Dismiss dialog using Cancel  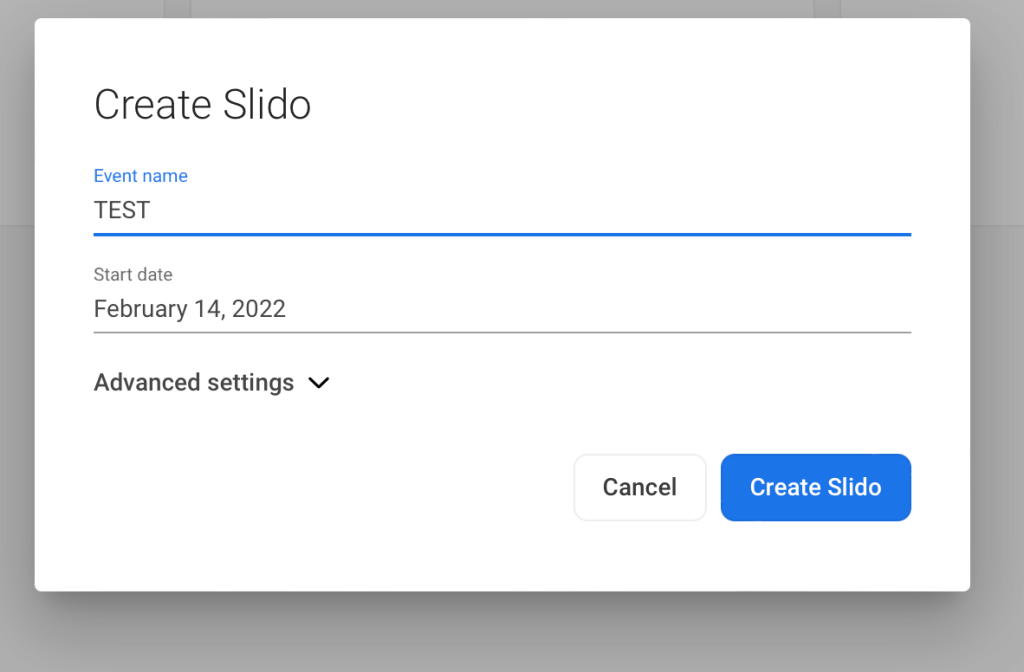coord(639,487)
